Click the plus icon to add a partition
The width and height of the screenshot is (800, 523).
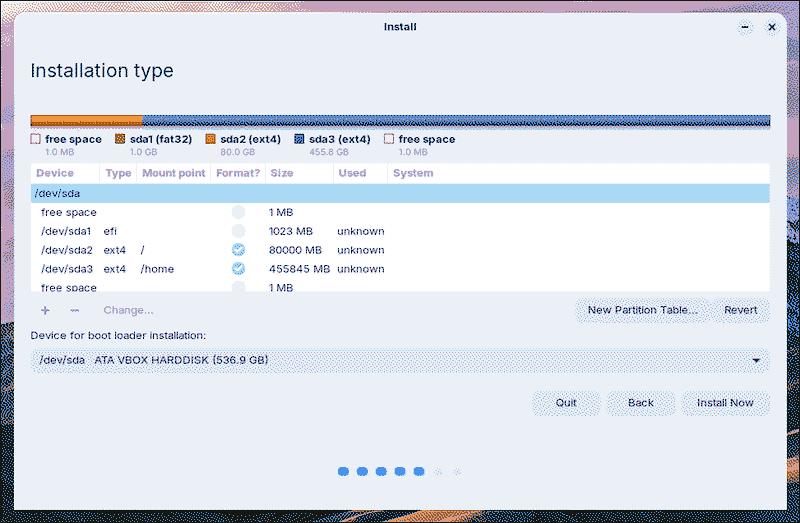click(45, 310)
